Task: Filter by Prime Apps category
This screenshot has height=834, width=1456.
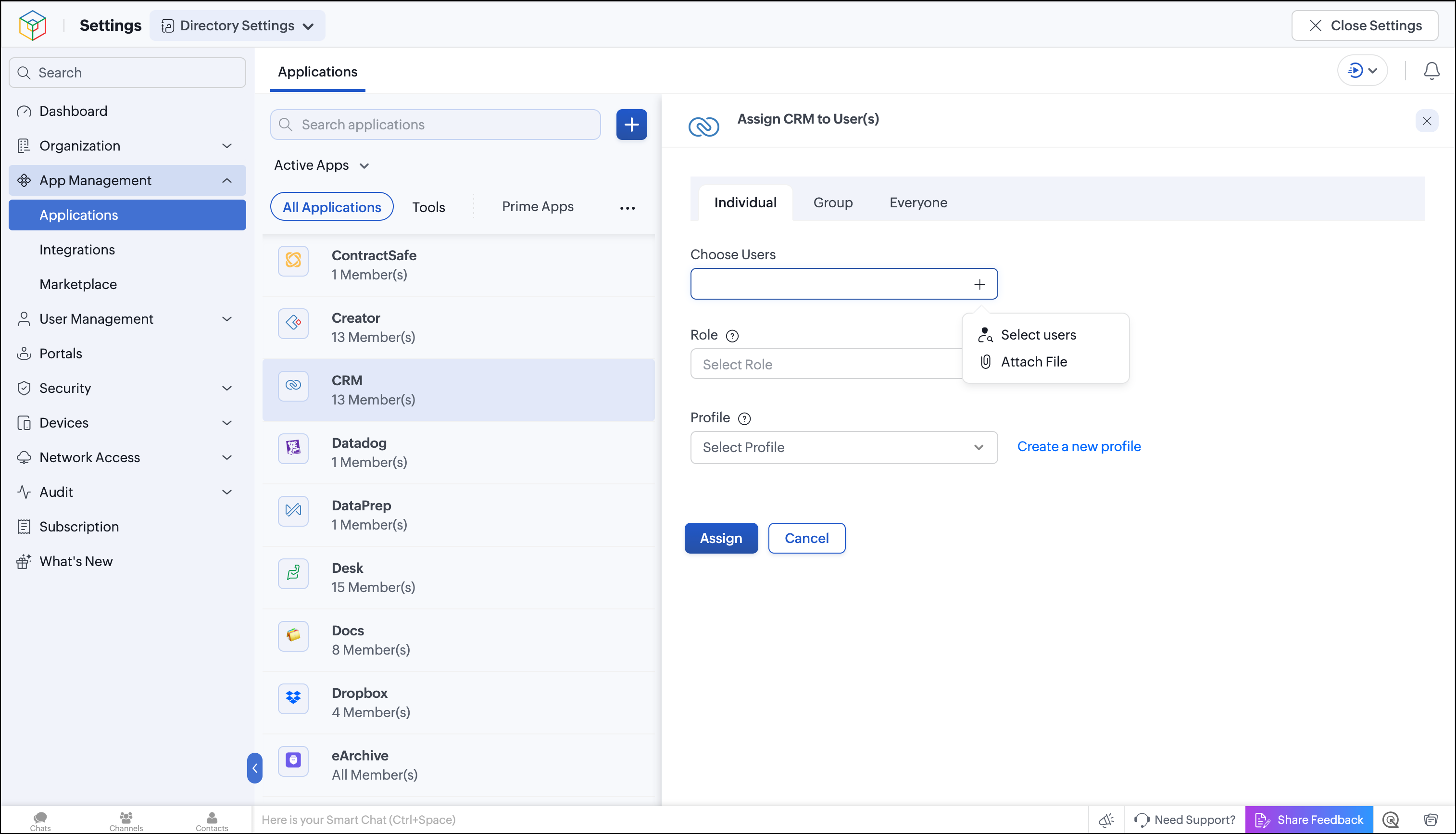Action: pos(538,207)
